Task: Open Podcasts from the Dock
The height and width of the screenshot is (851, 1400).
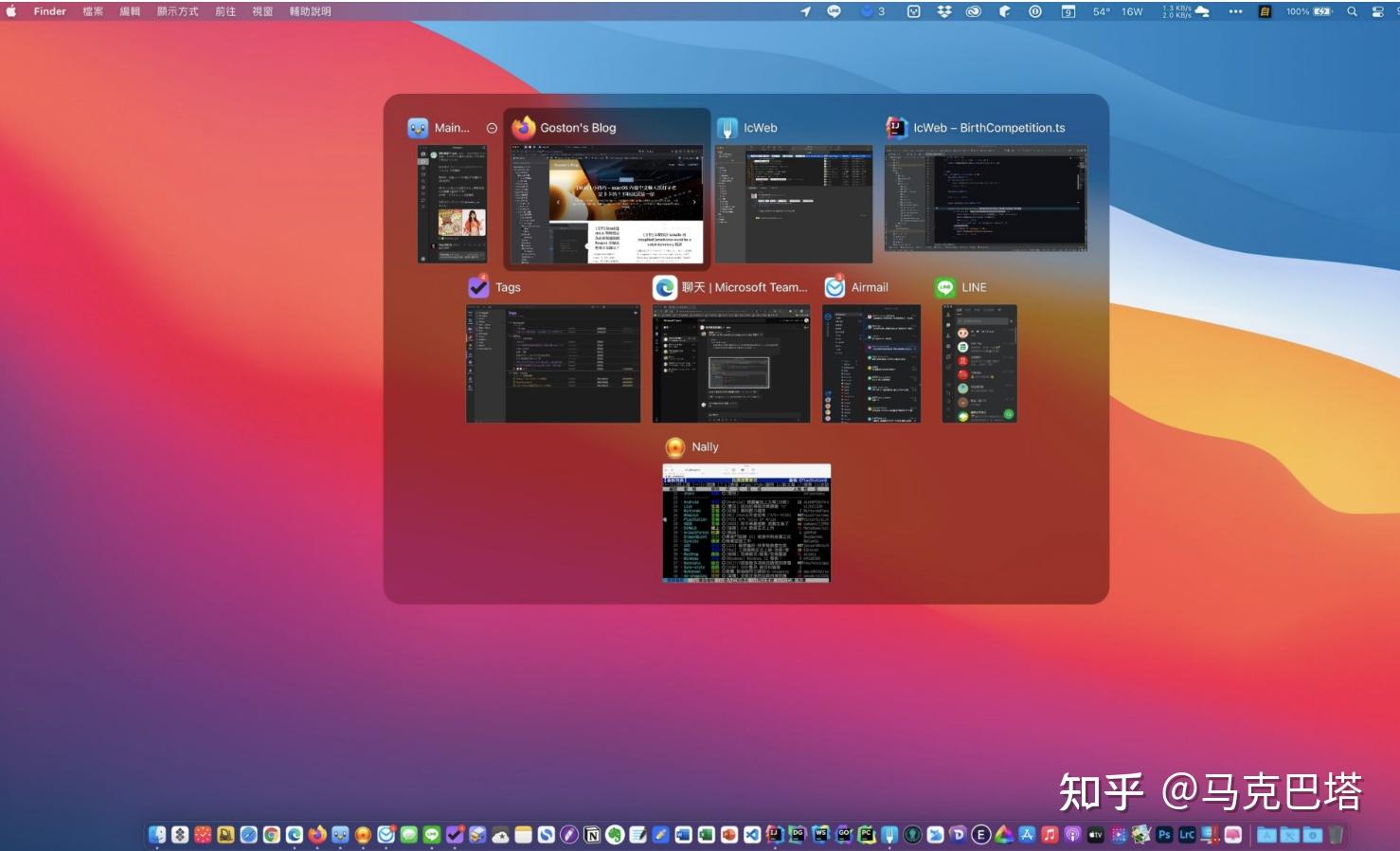Action: (1072, 835)
